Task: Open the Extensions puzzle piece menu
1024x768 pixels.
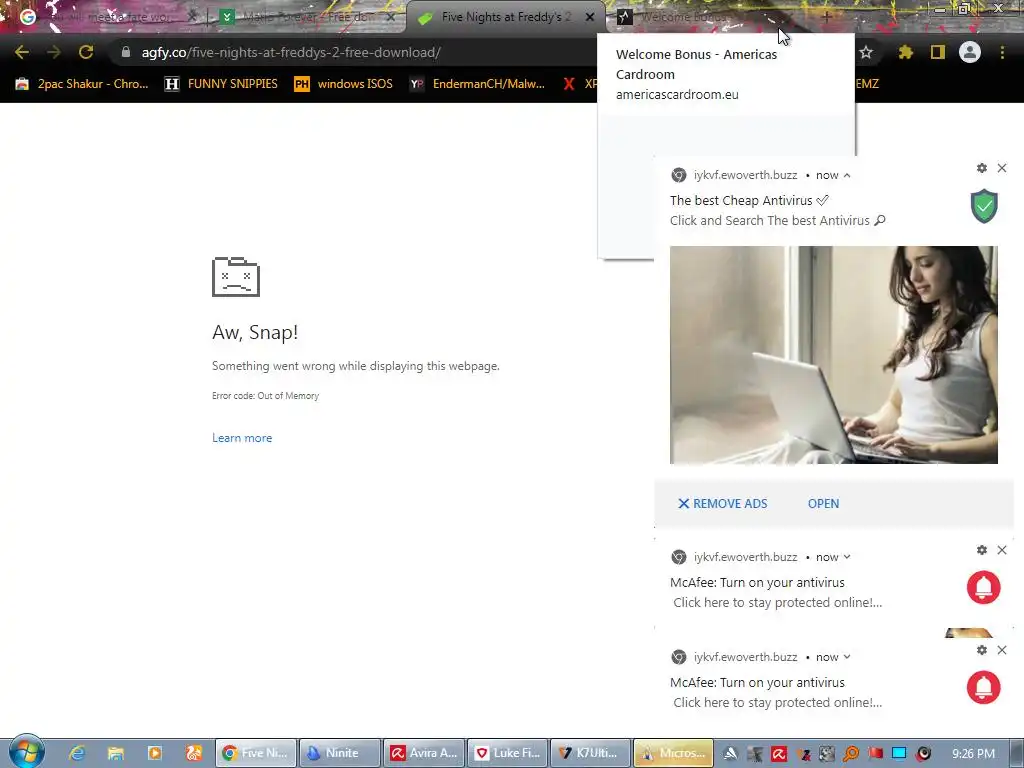Action: tap(905, 52)
